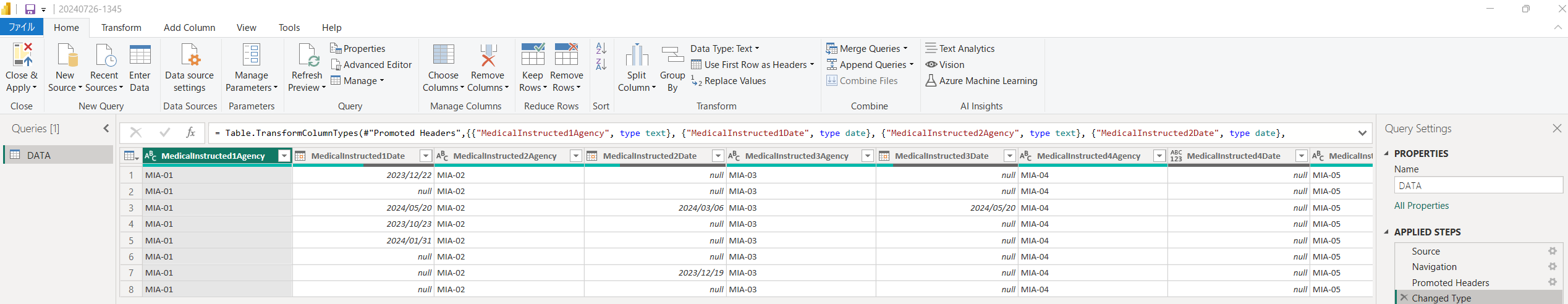The width and height of the screenshot is (1568, 304).
Task: Cancel the formula edit with X icon
Action: pos(136,132)
